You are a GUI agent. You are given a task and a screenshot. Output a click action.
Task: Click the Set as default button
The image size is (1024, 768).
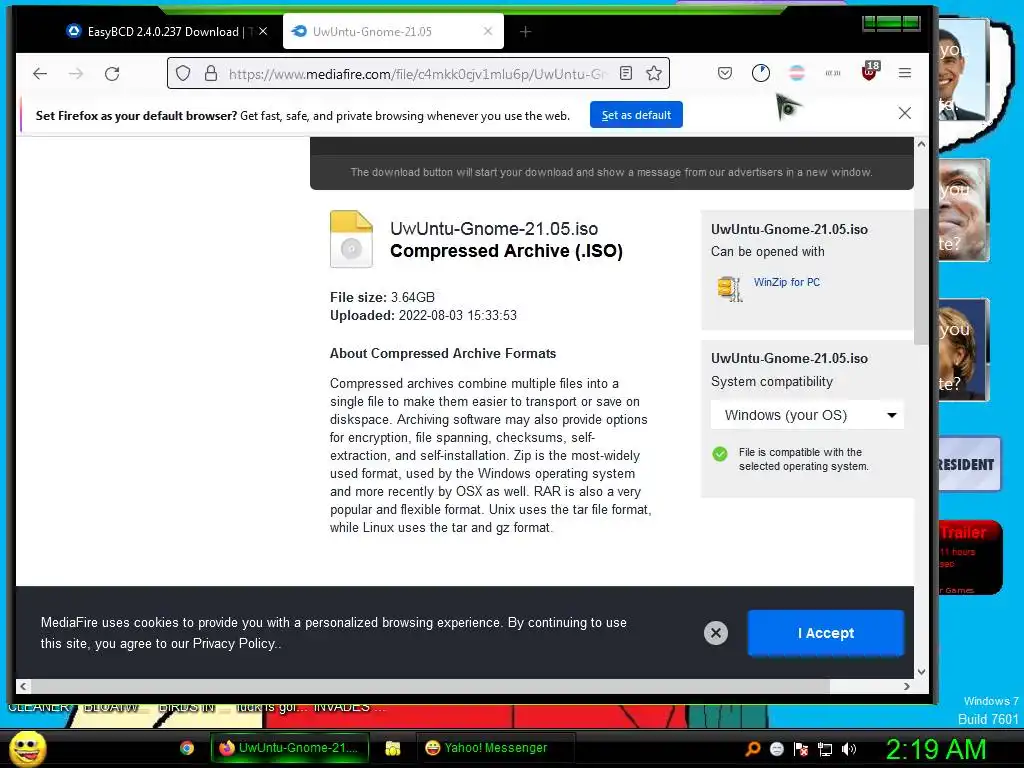pos(636,115)
